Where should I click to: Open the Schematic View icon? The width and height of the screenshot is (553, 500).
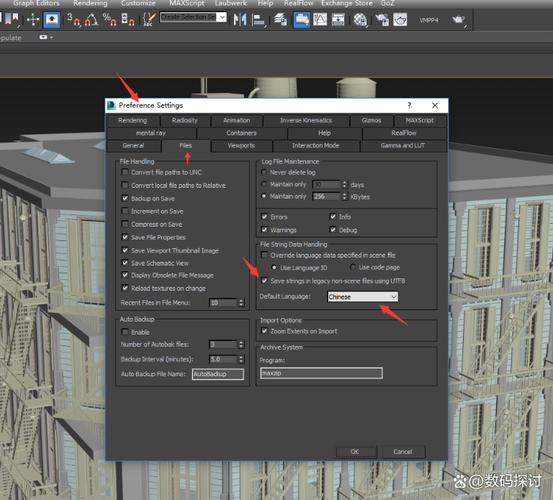coord(338,19)
